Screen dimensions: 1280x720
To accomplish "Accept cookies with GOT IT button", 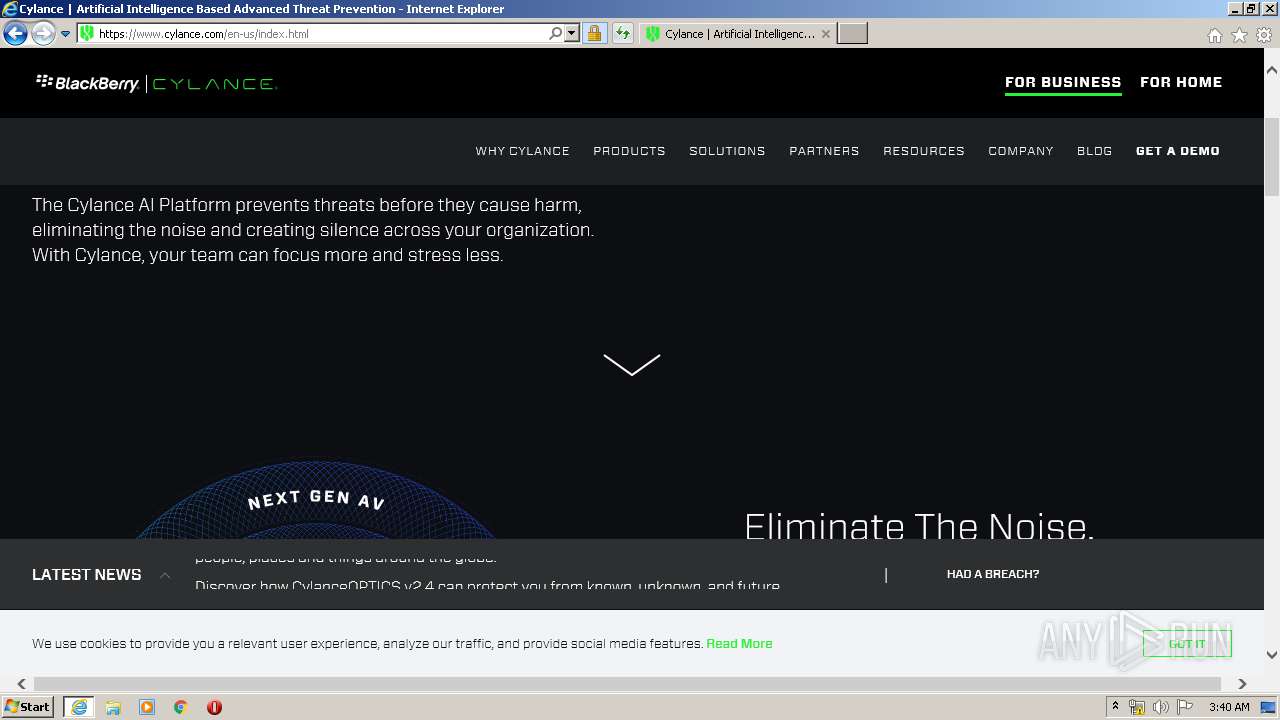I will pos(1187,643).
